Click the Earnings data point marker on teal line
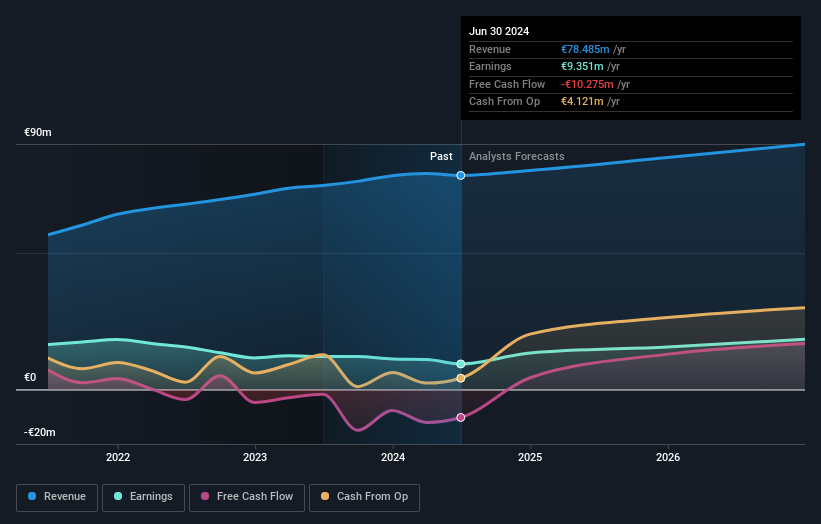Image resolution: width=821 pixels, height=524 pixels. (461, 364)
